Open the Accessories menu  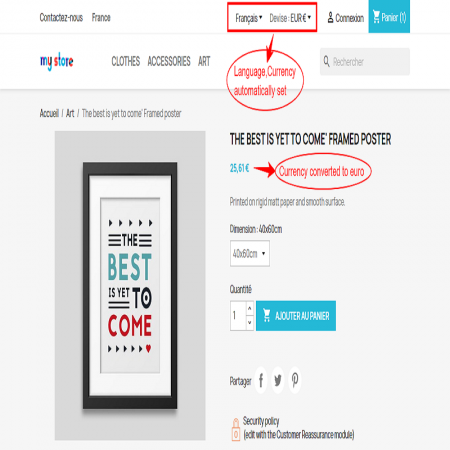(169, 61)
